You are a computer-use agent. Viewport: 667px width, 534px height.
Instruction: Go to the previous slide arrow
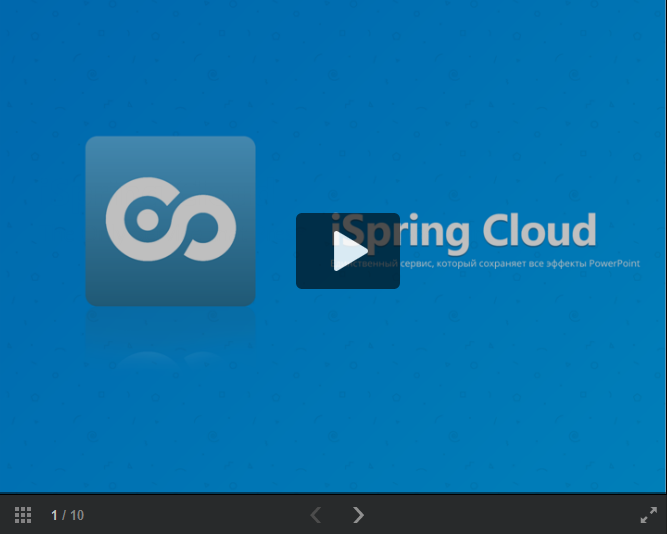[x=316, y=515]
